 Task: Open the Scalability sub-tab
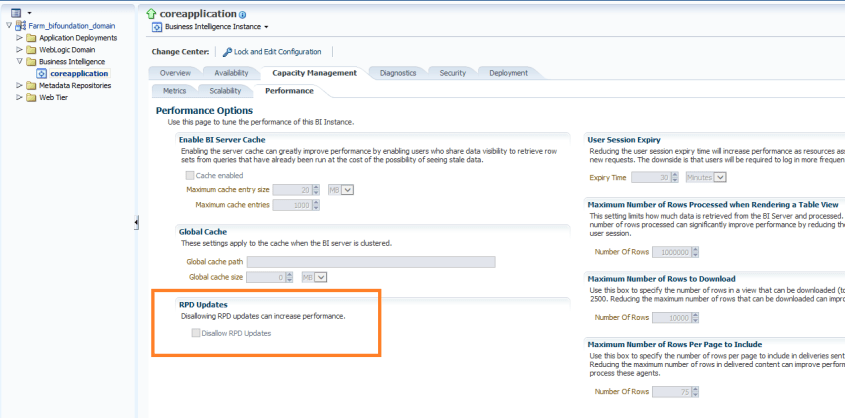(224, 91)
